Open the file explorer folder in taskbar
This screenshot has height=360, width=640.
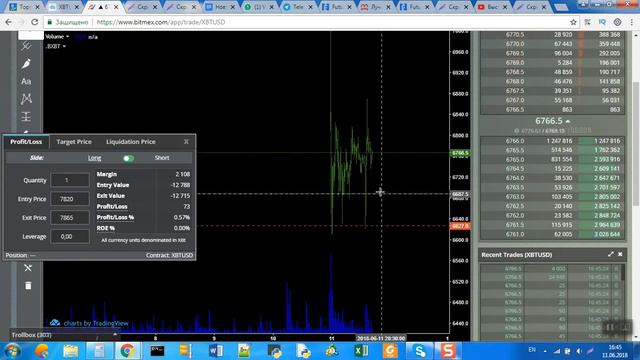pyautogui.click(x=70, y=351)
